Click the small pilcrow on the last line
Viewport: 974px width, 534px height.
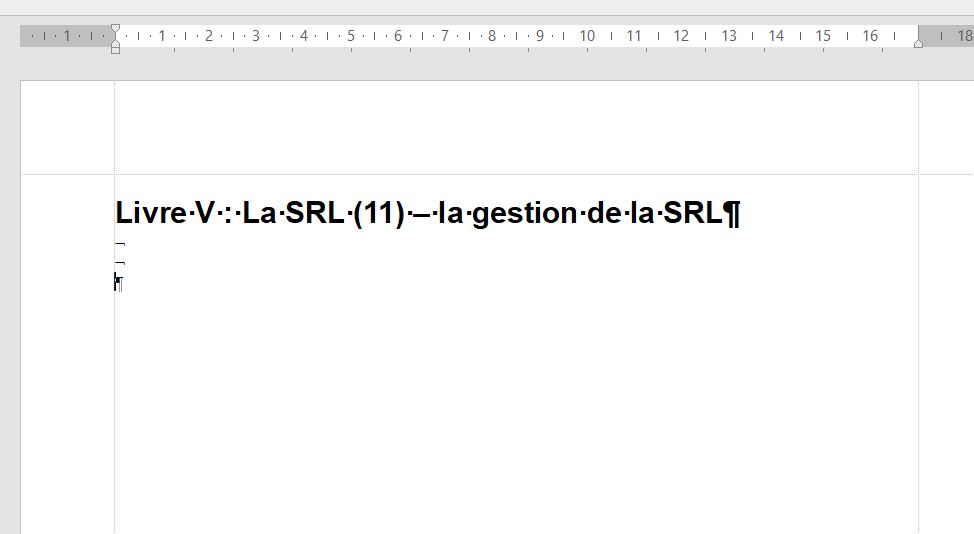pos(118,283)
